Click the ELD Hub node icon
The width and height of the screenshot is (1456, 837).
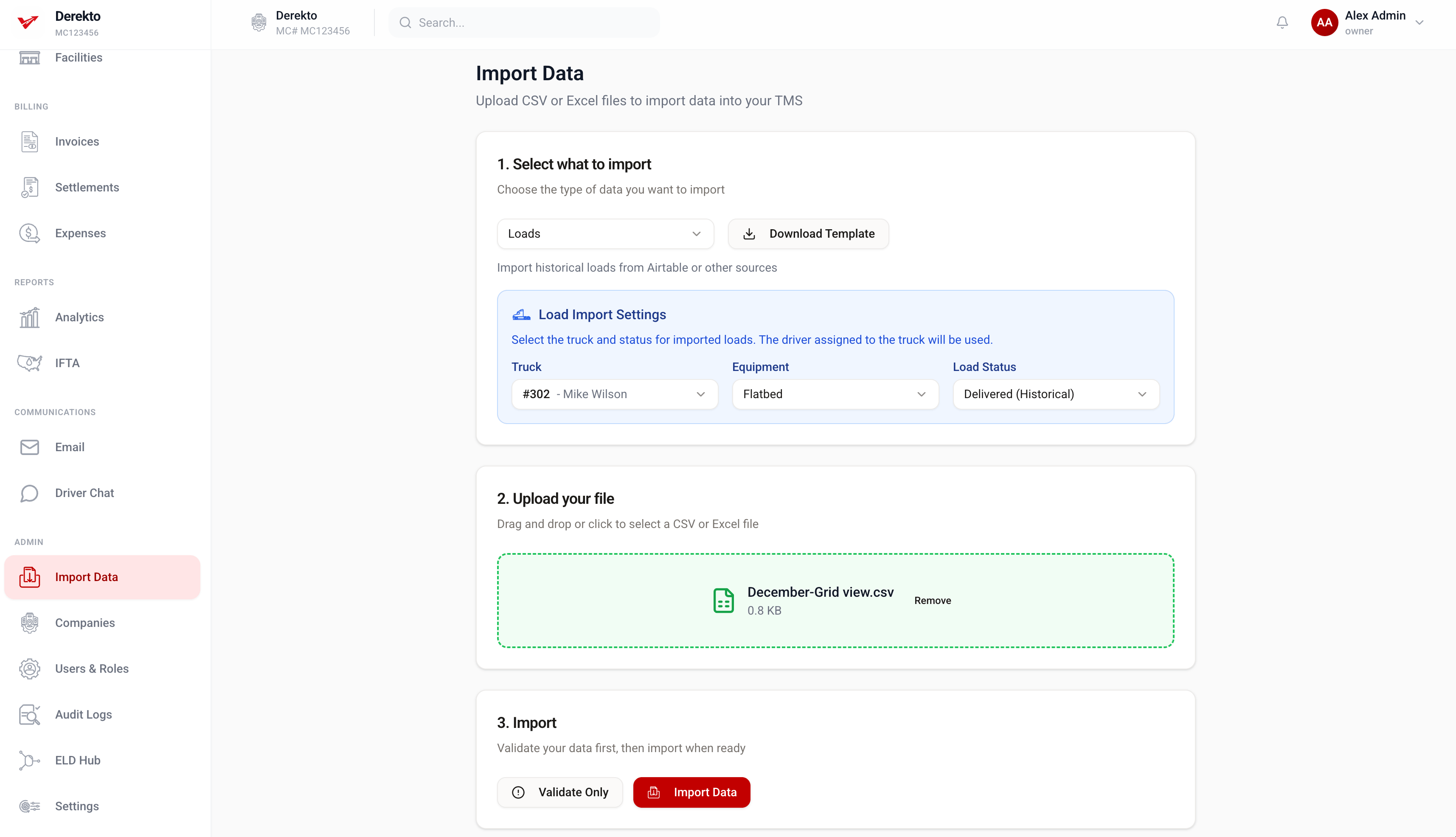(29, 761)
